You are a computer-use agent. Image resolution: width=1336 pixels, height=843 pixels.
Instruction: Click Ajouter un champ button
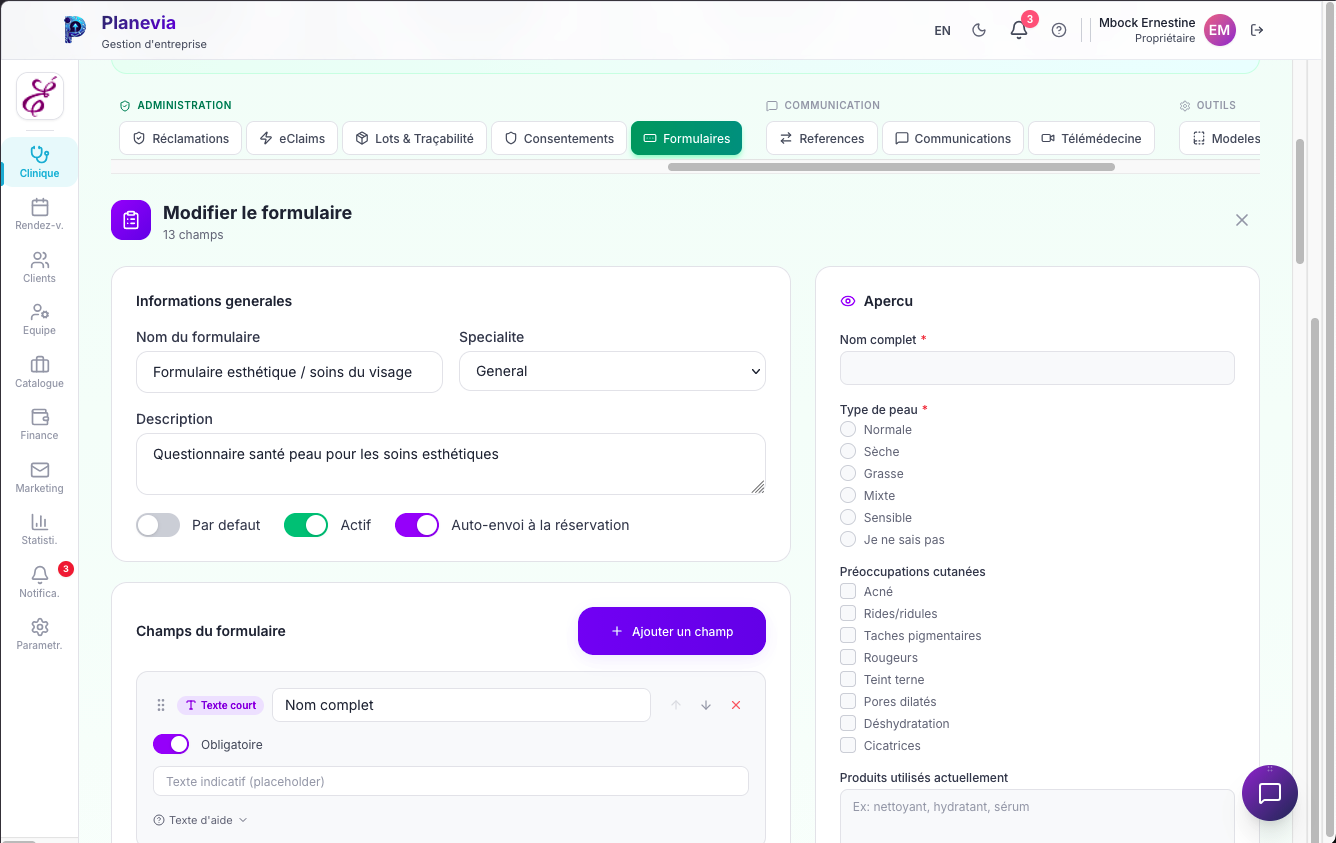672,631
